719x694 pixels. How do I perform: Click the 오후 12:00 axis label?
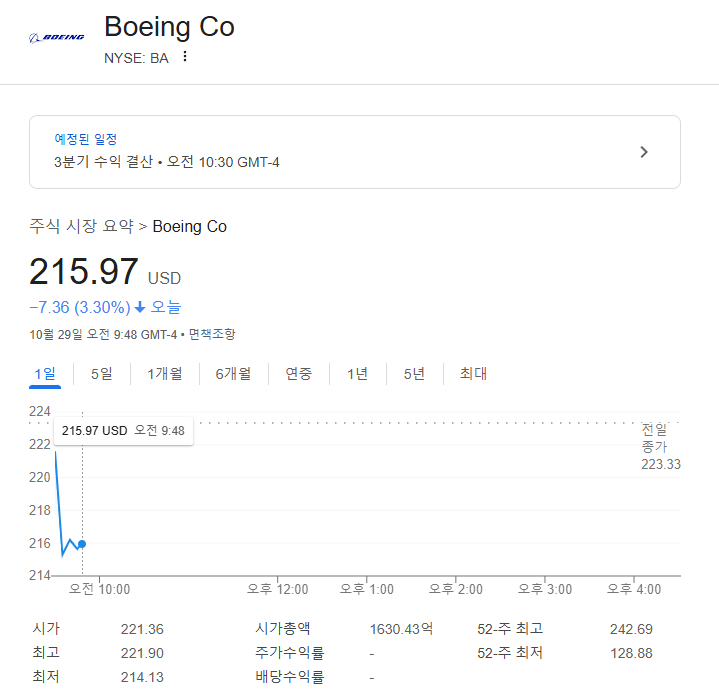coord(277,589)
